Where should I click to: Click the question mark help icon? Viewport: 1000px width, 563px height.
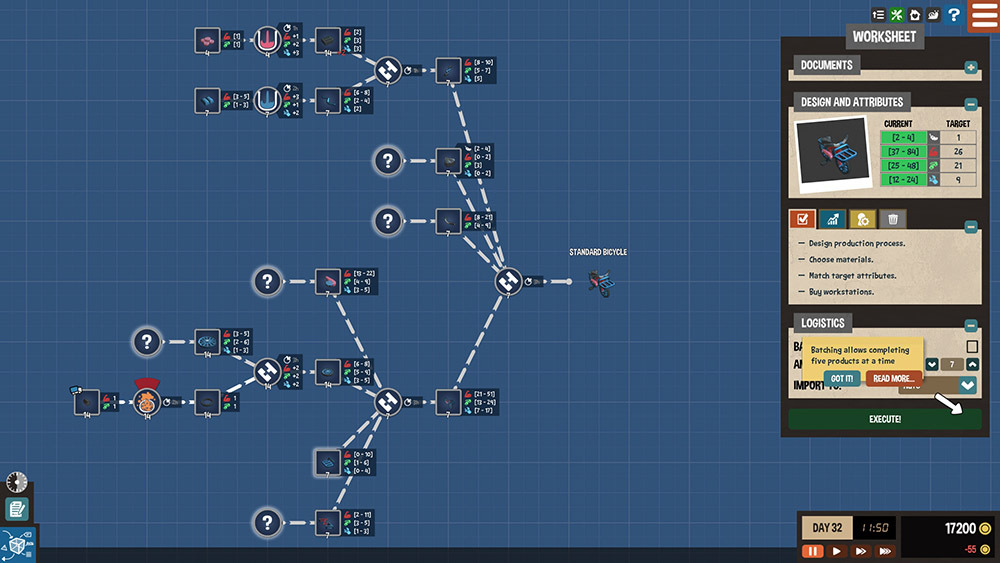click(954, 15)
